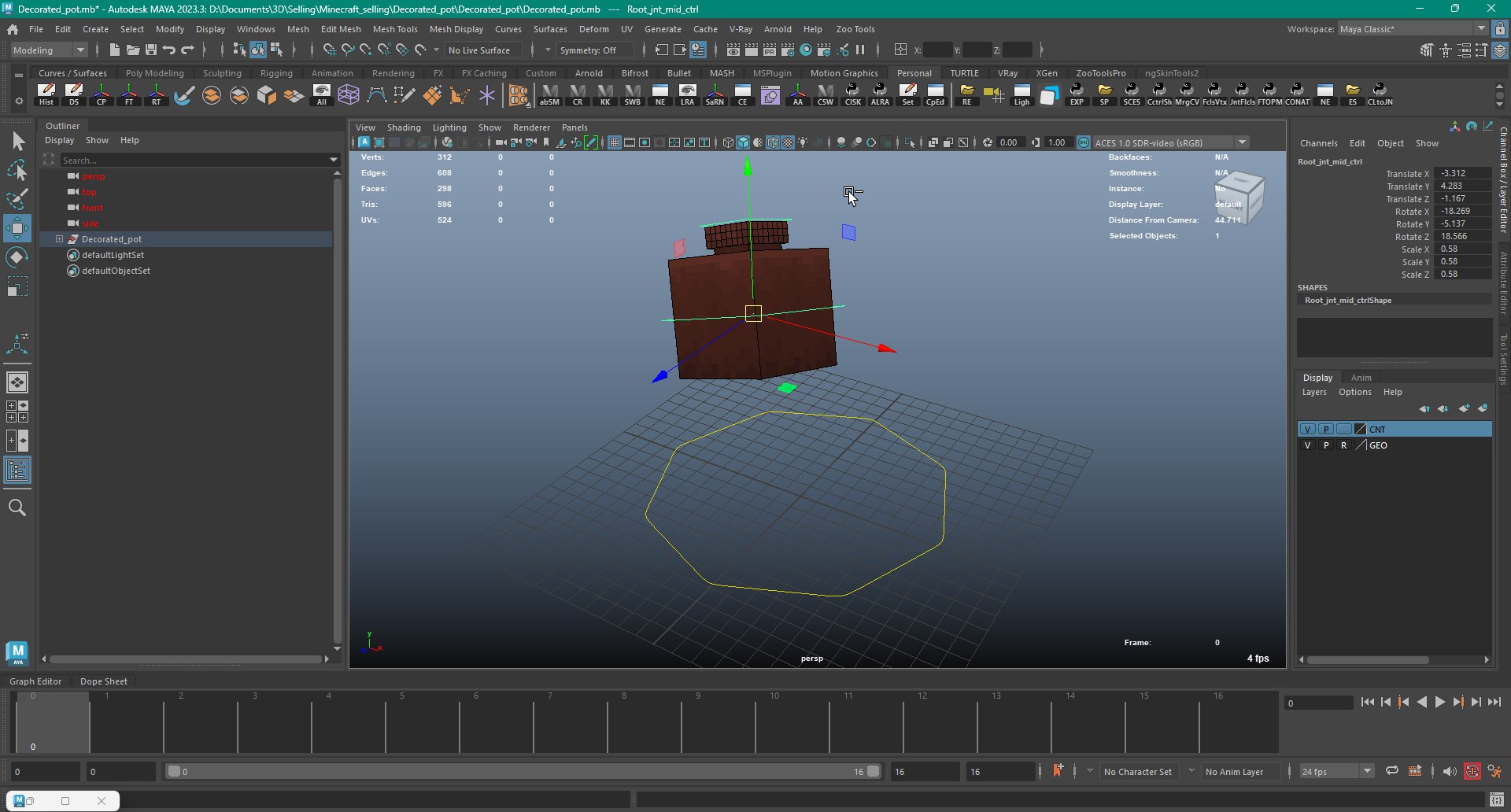Select defaultLightSet in Outliner

113,255
